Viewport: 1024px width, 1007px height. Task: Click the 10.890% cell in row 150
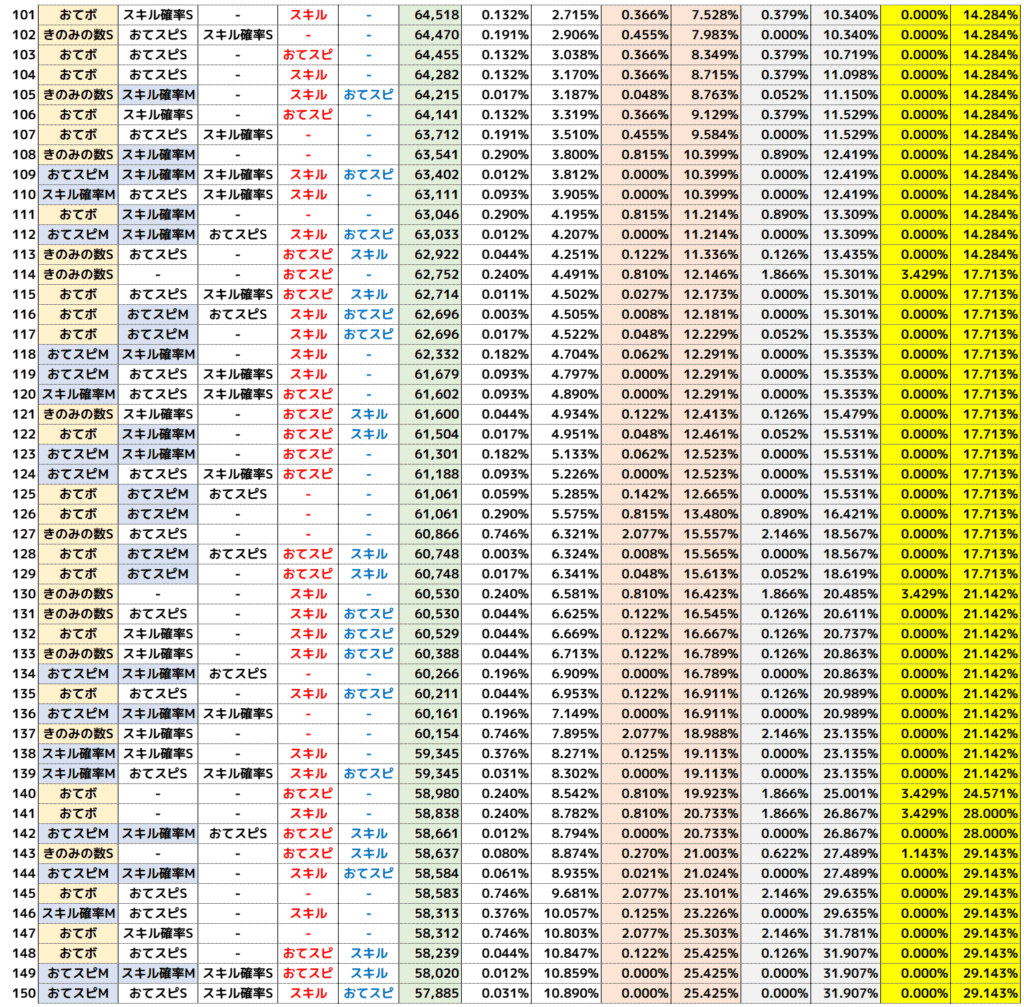[x=566, y=993]
